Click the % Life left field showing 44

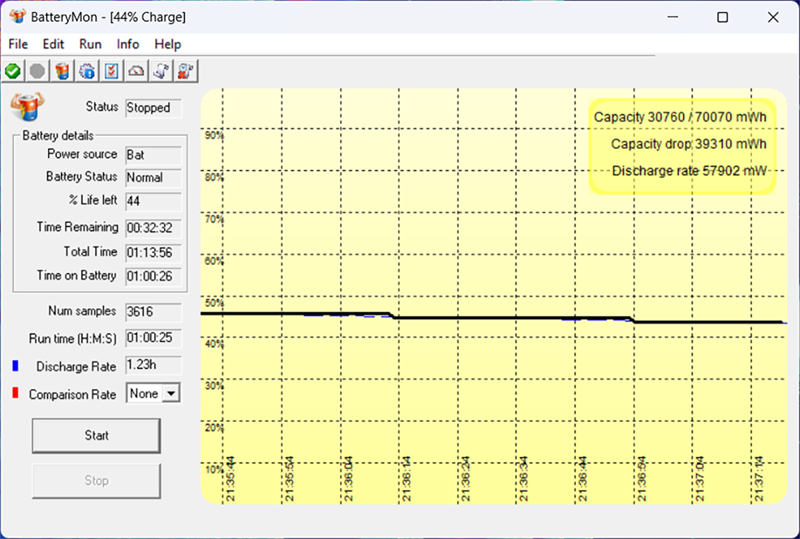pyautogui.click(x=153, y=201)
